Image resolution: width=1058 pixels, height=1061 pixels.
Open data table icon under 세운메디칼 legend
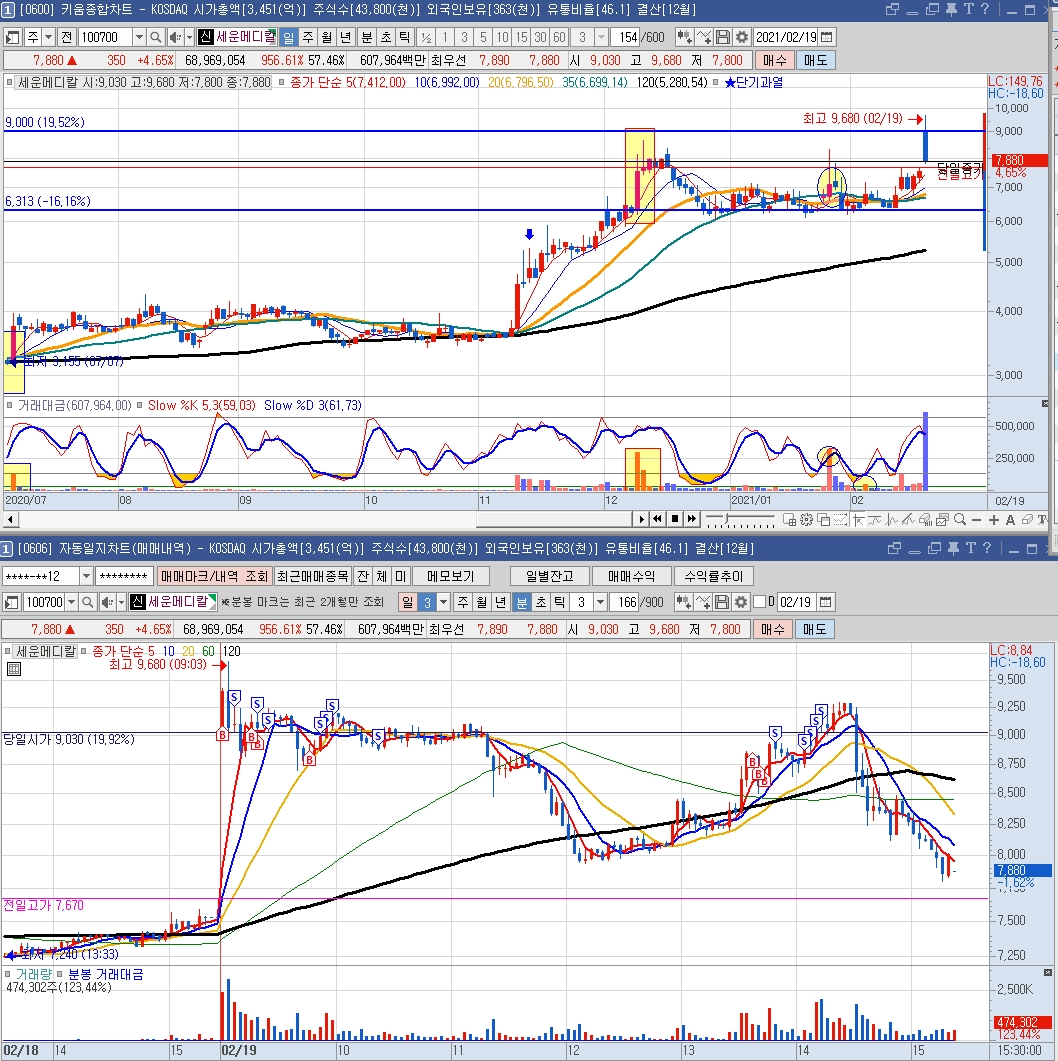point(14,669)
